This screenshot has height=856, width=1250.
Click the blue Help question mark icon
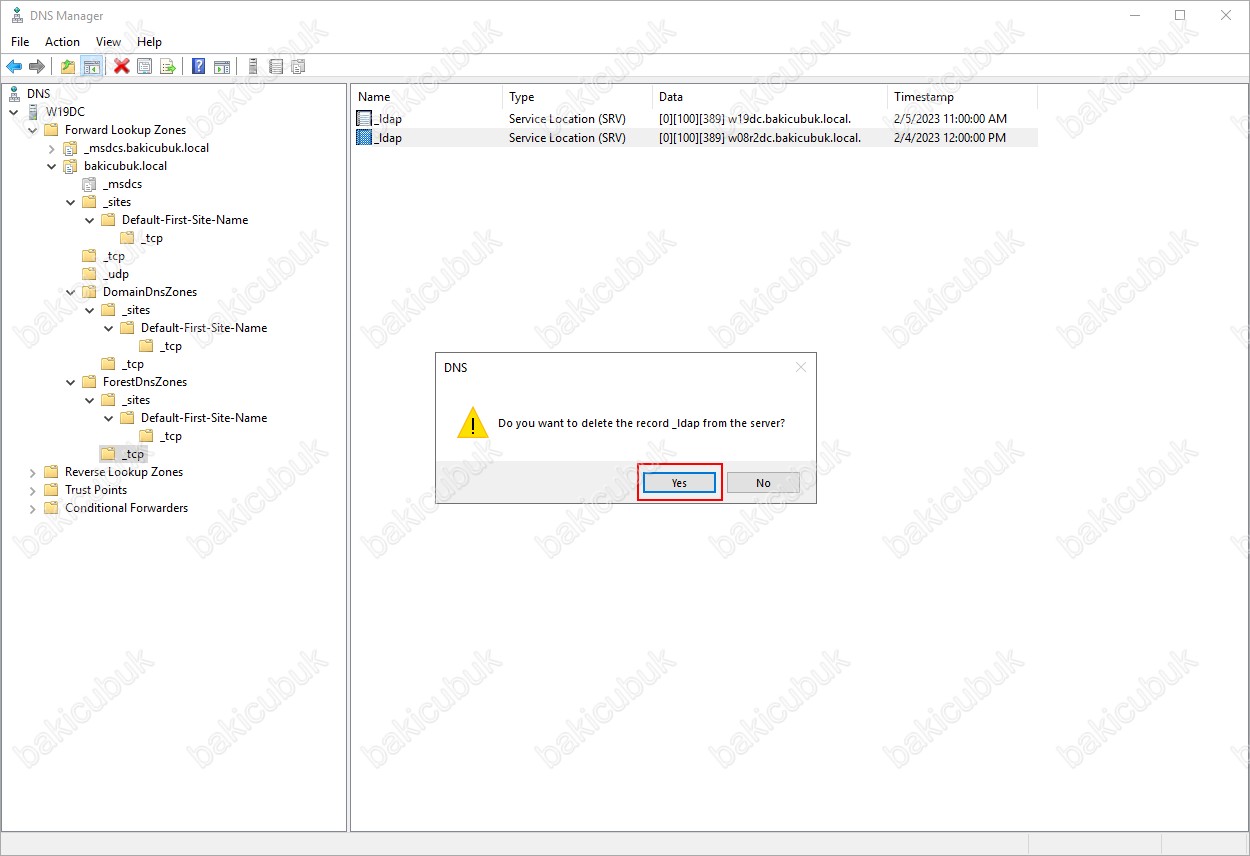tap(199, 67)
